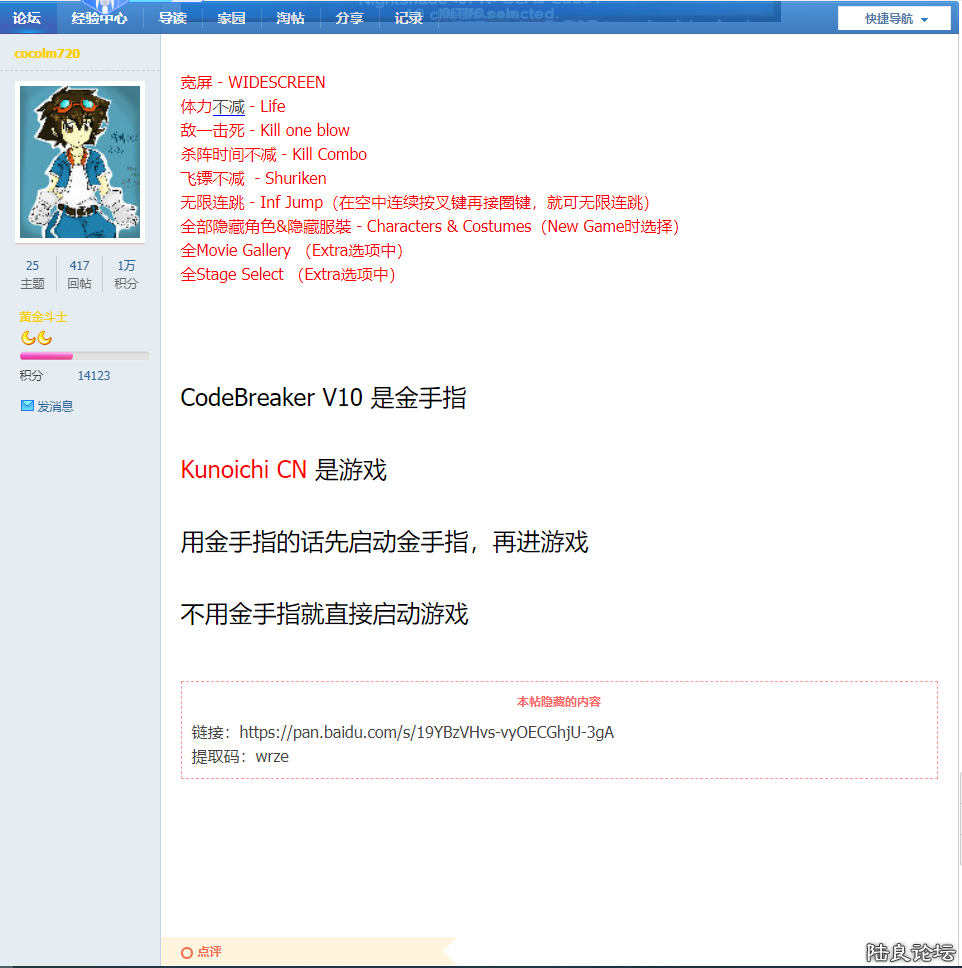The image size is (962, 968).
Task: Click the 陆良论坛 watermark logo
Action: (910, 952)
